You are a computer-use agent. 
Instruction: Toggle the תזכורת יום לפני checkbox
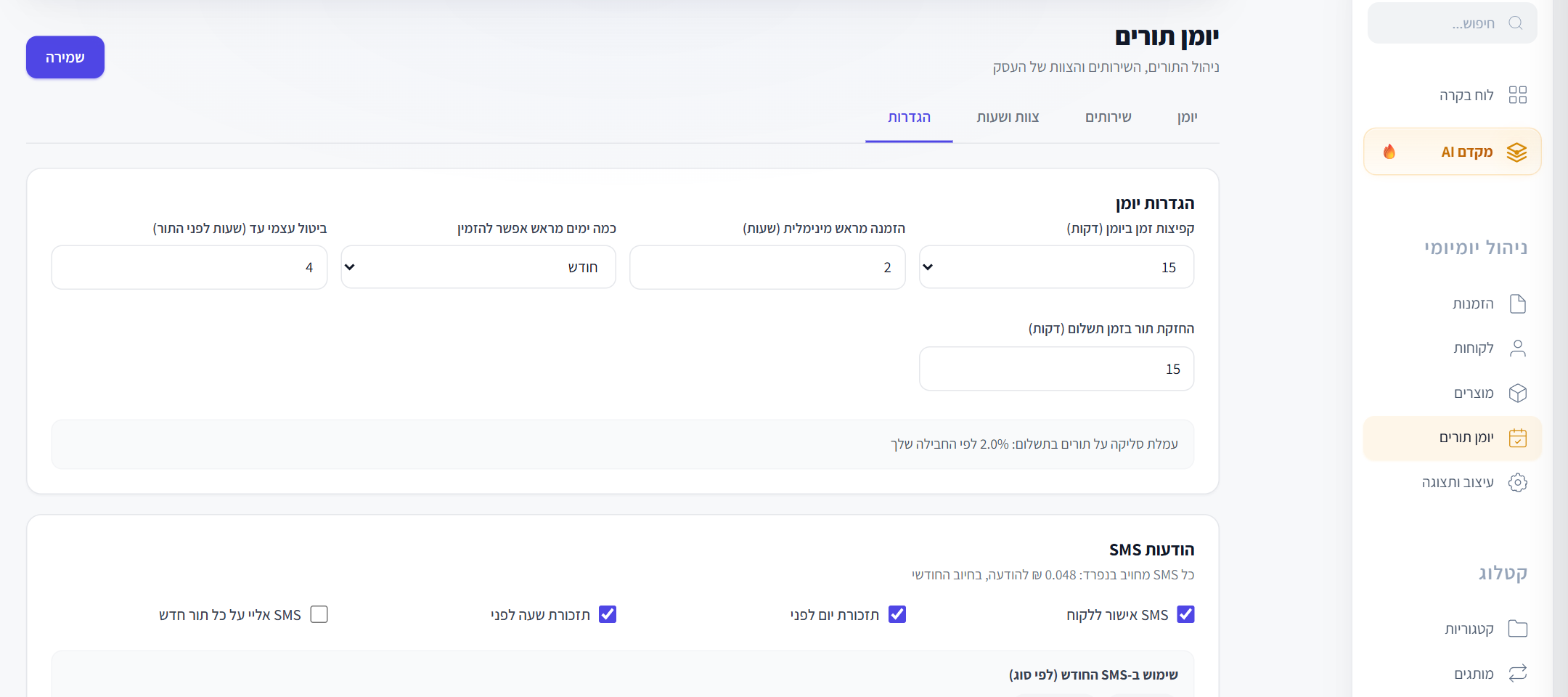(x=897, y=614)
